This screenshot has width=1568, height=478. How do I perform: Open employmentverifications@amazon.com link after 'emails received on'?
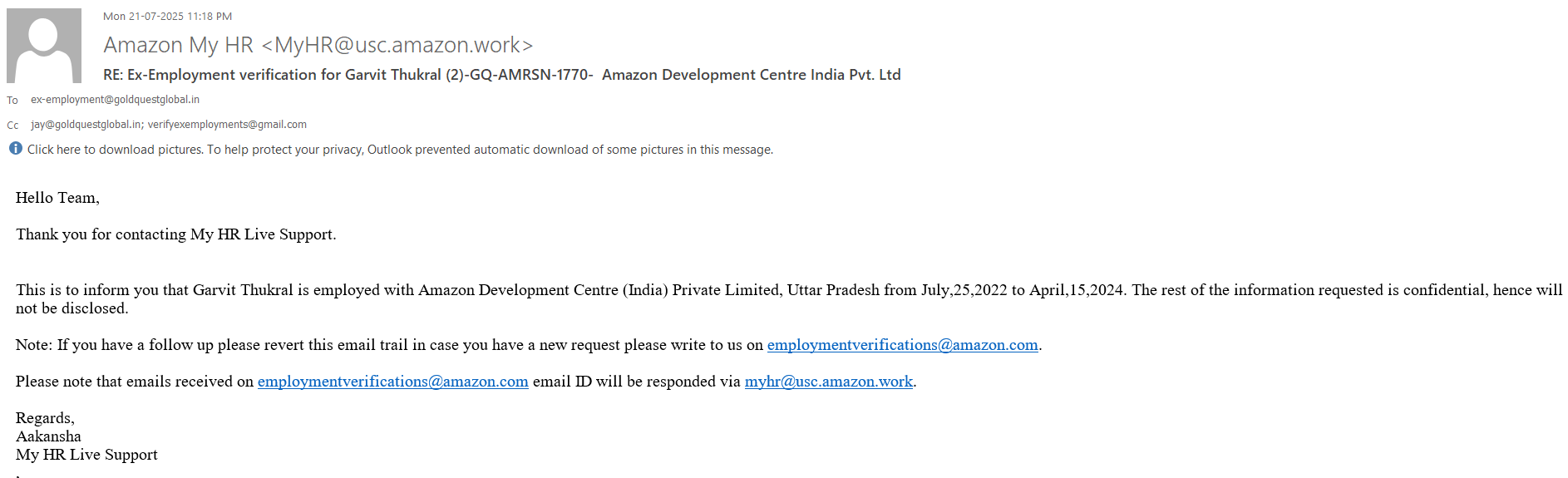pyautogui.click(x=392, y=382)
